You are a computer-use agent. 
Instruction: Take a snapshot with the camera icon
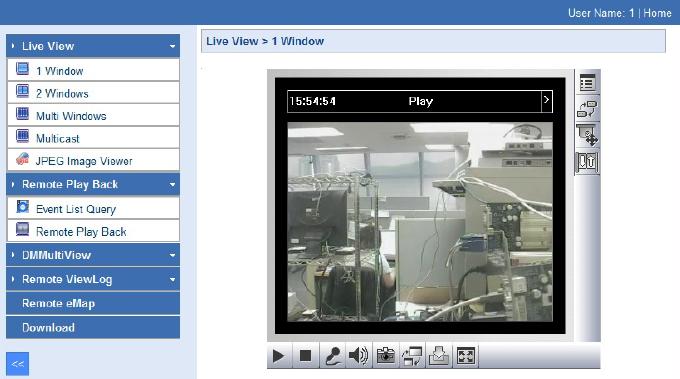[x=386, y=356]
